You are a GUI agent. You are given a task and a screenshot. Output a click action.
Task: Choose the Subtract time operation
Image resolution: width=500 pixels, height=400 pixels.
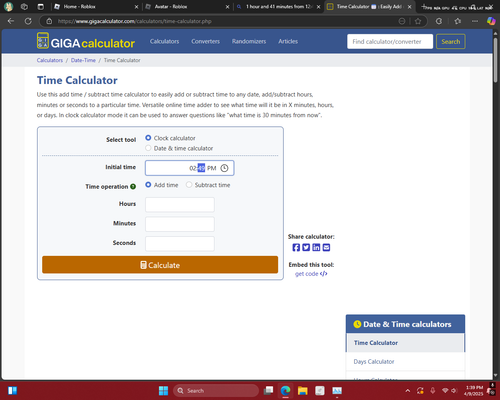[x=189, y=185]
